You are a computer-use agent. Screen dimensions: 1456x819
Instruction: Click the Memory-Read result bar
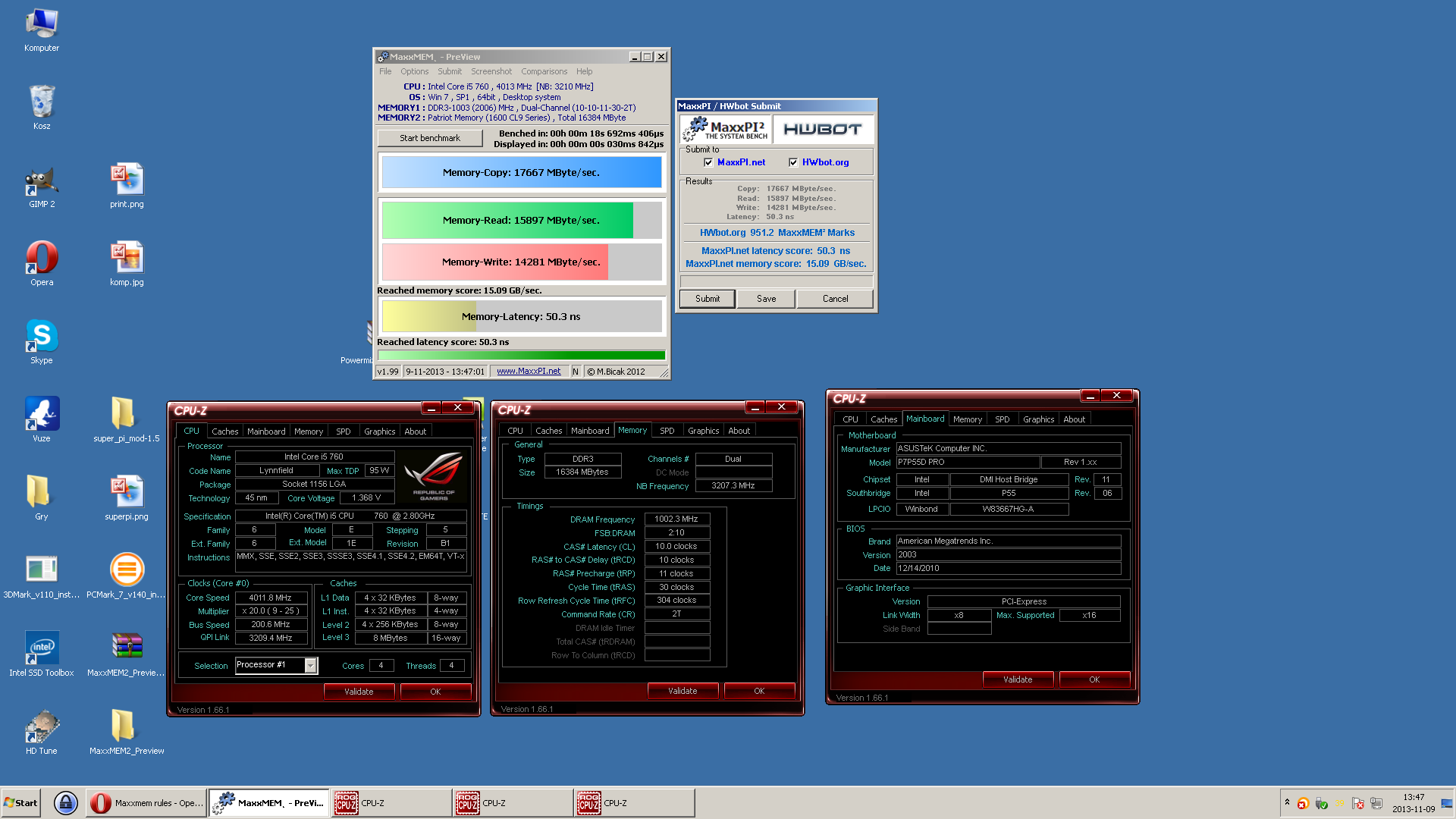click(x=522, y=221)
